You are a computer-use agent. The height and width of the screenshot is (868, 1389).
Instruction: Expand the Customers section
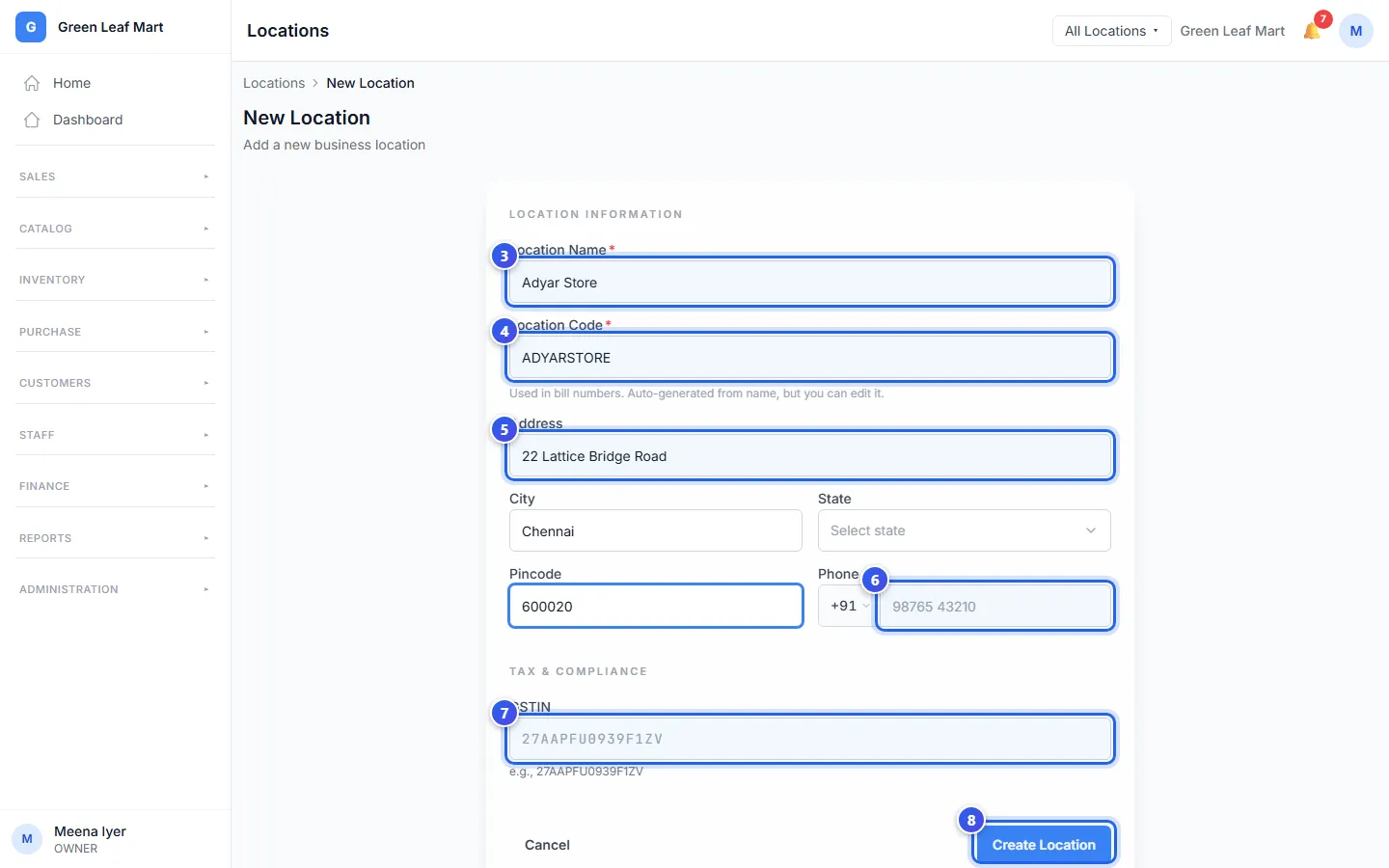point(115,383)
